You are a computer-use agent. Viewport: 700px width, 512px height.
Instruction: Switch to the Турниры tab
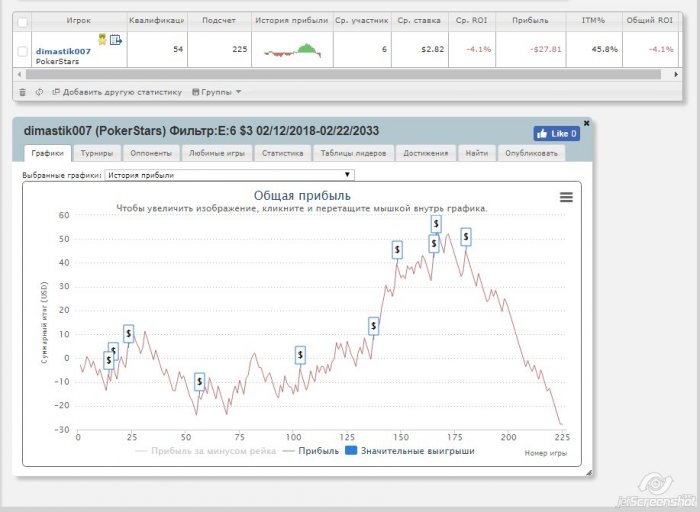point(97,153)
